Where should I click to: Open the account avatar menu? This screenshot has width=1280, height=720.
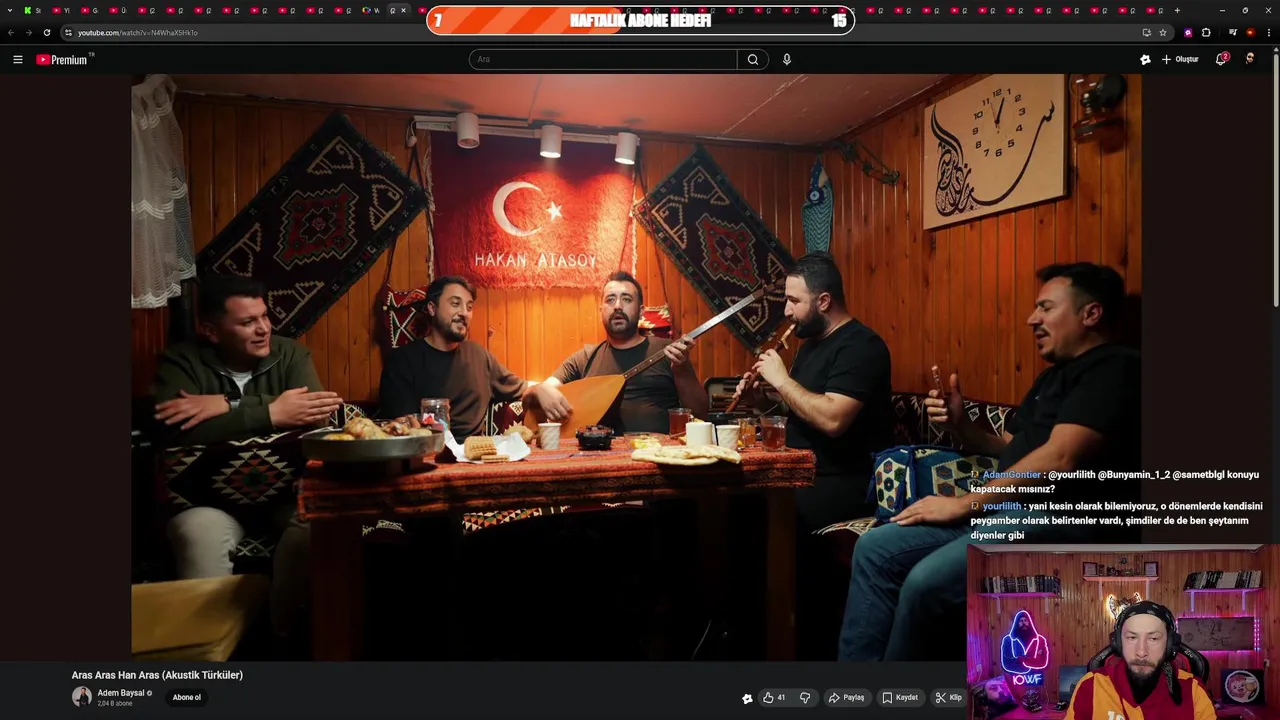1250,59
